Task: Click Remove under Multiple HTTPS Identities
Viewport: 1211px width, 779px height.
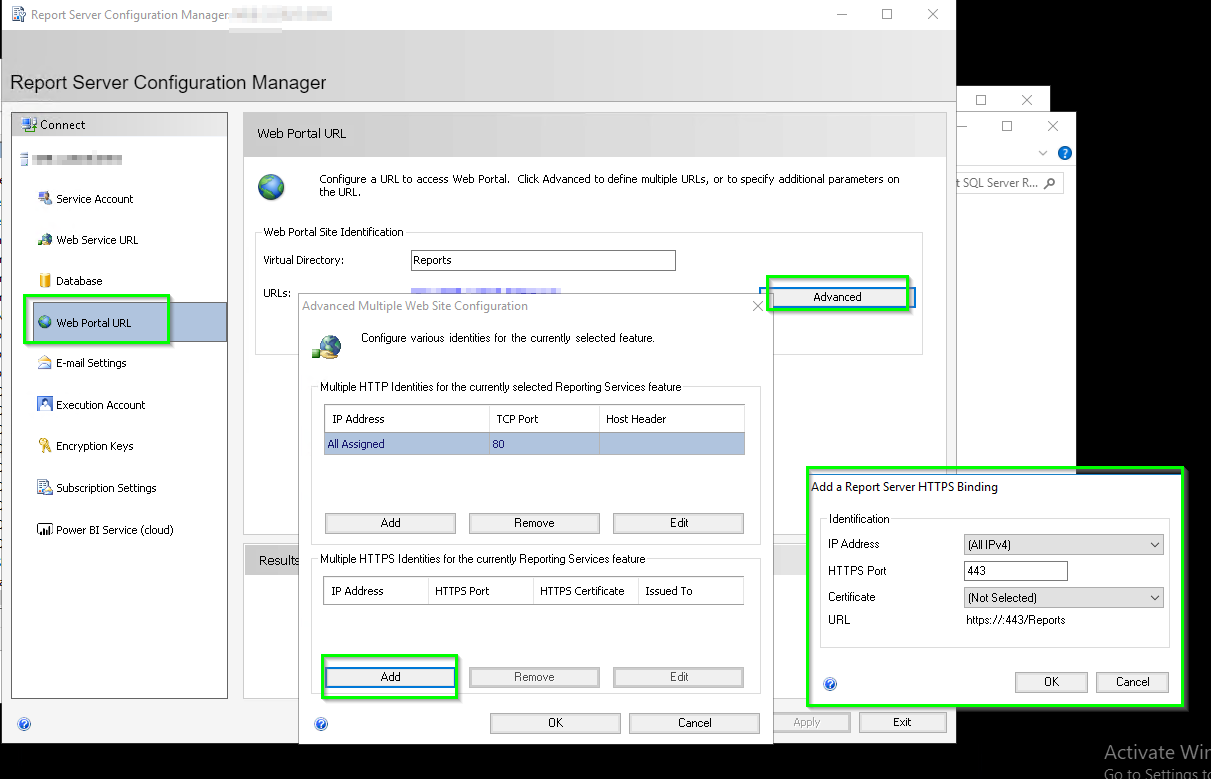Action: pyautogui.click(x=534, y=677)
